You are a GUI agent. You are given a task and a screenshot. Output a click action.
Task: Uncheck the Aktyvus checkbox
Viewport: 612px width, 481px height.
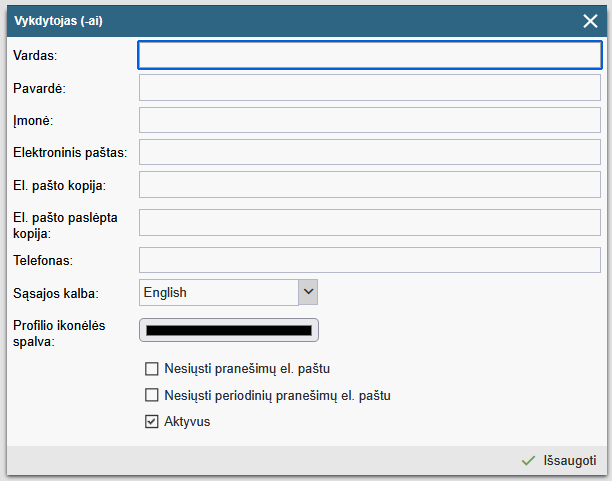pos(152,422)
